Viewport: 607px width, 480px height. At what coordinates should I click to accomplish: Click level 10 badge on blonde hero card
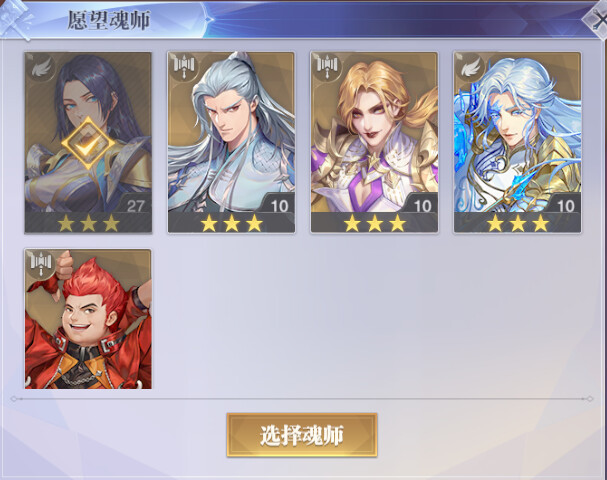422,206
